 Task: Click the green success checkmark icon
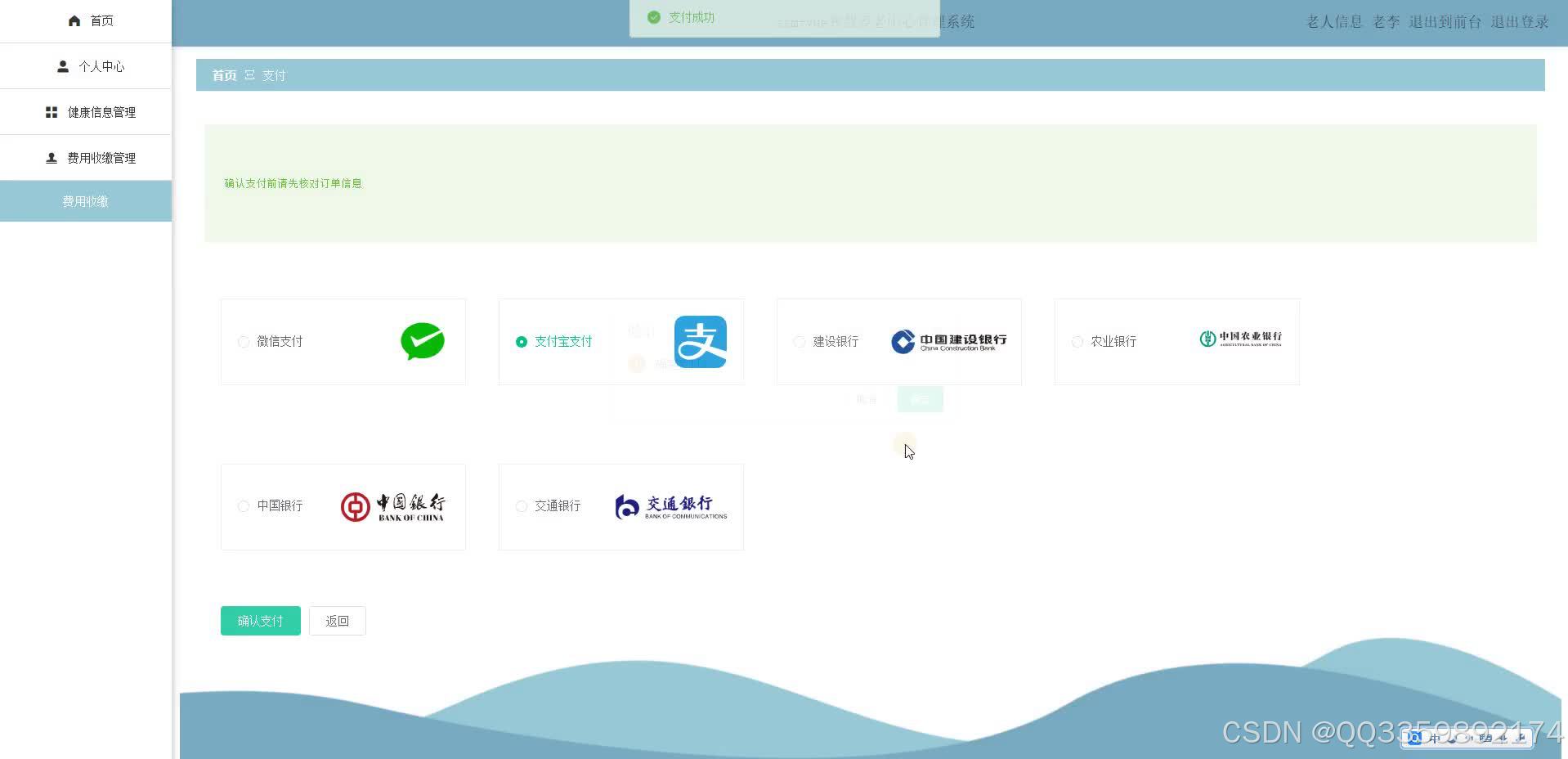[653, 17]
